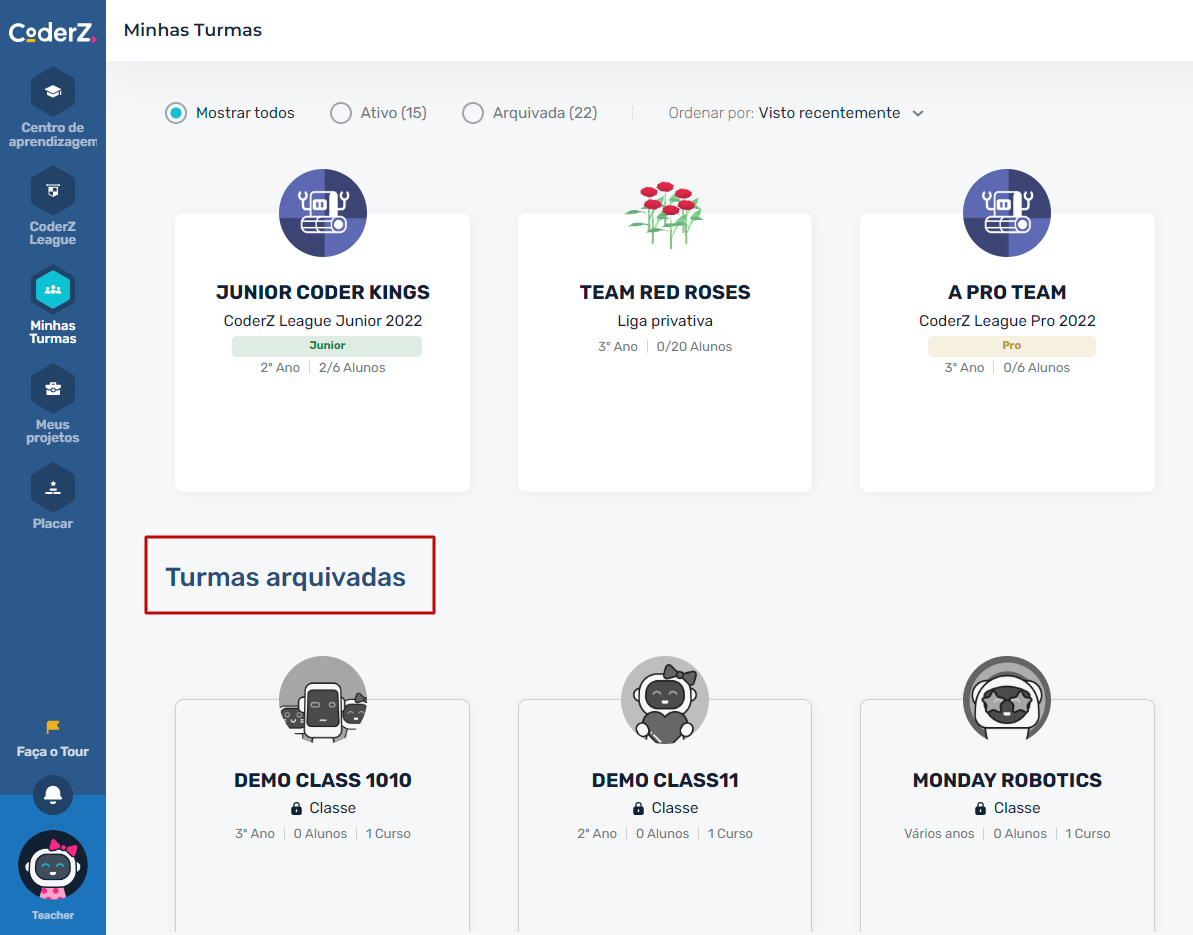Open the CoderZ League shield icon
This screenshot has width=1193, height=935.
pyautogui.click(x=52, y=191)
